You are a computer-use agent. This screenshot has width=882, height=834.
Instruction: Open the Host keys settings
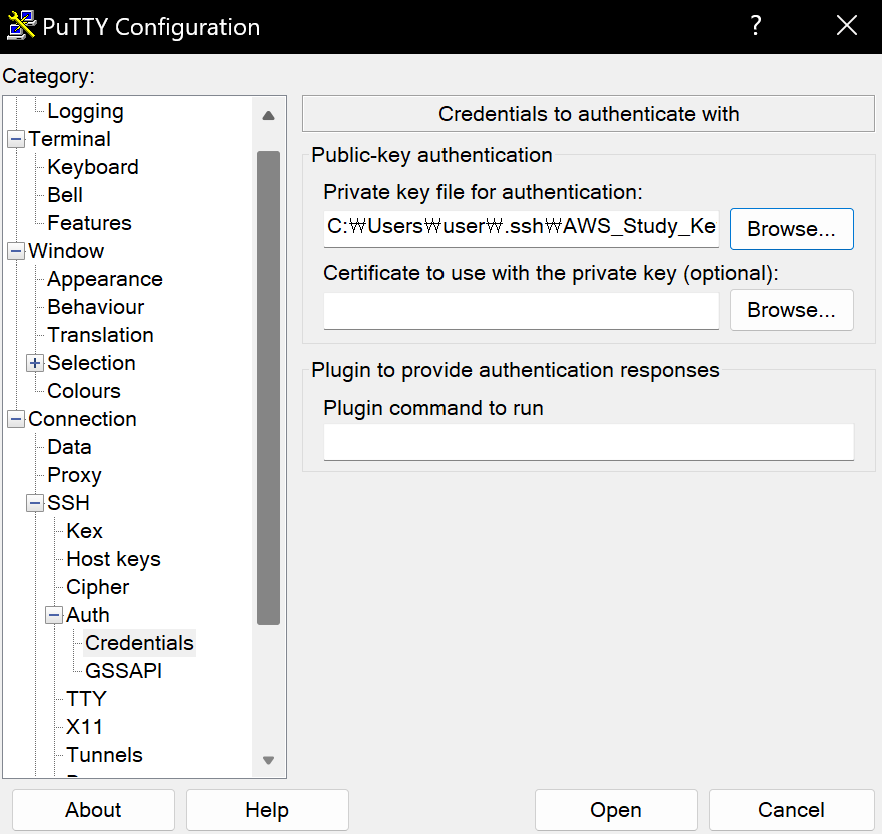[x=113, y=559]
